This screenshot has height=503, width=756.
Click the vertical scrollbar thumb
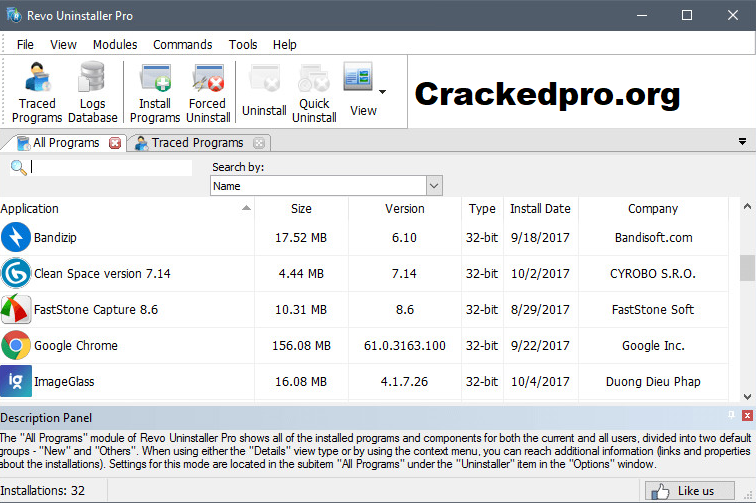[747, 268]
